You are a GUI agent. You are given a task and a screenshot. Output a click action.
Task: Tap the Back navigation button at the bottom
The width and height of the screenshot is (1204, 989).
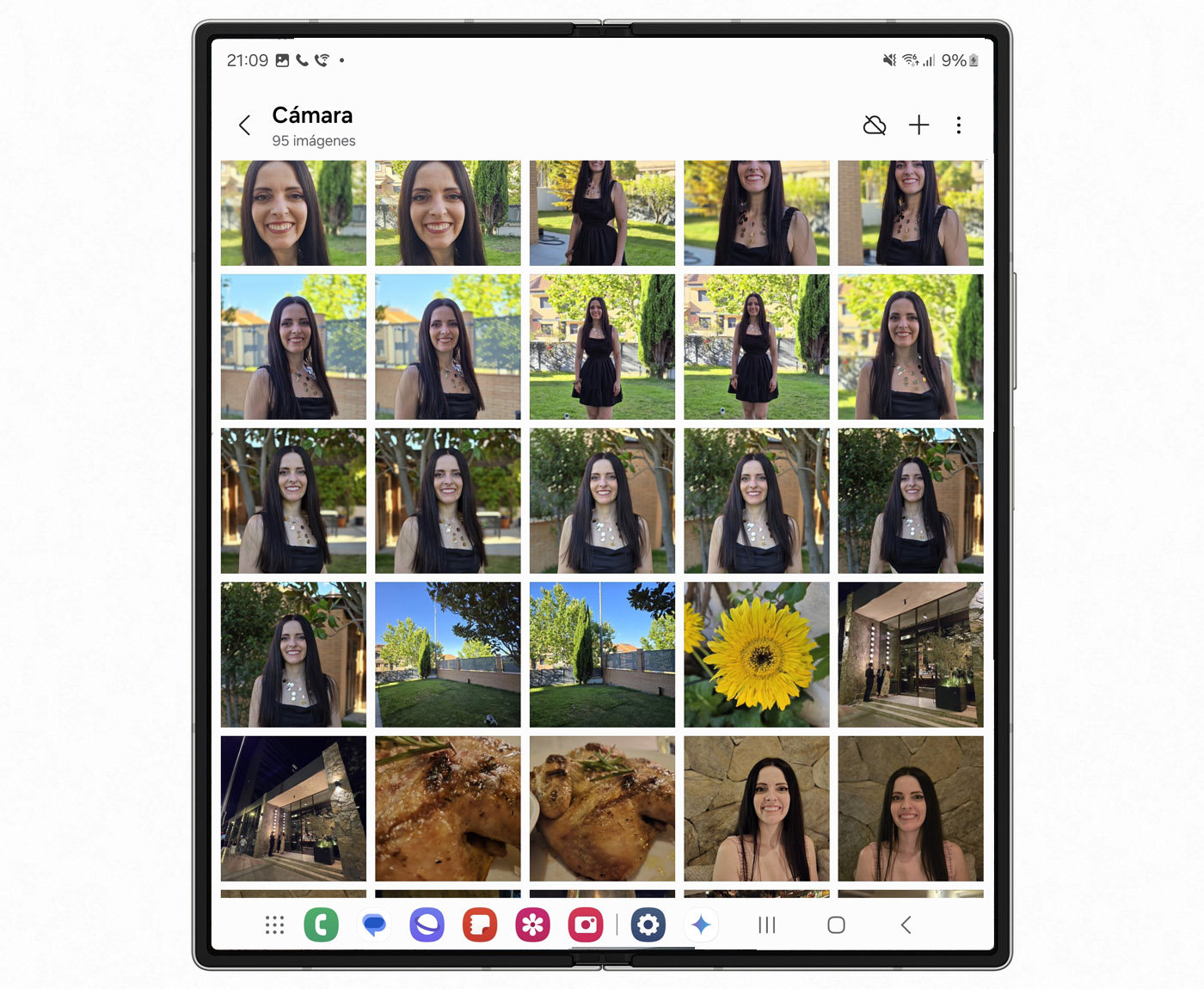[x=906, y=925]
